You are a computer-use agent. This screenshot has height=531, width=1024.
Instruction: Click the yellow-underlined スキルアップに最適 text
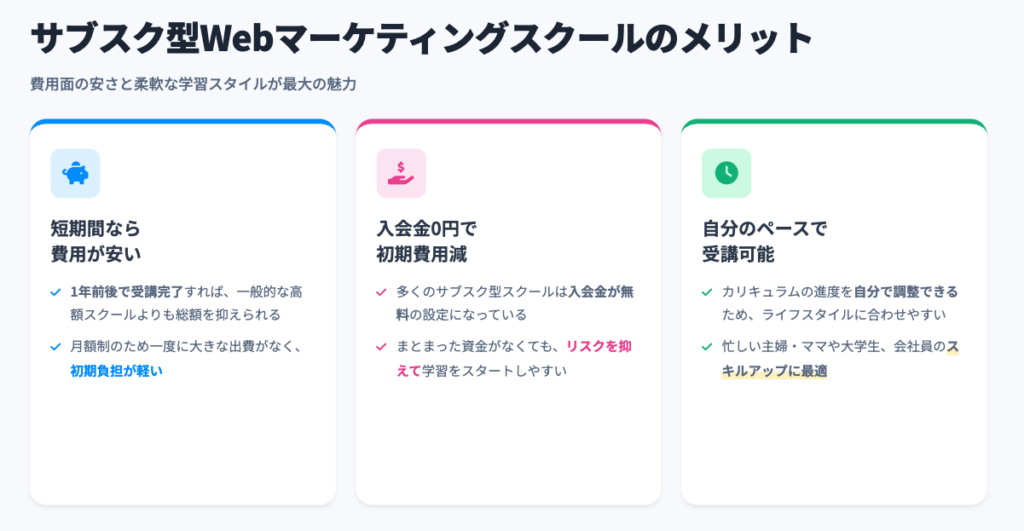[774, 371]
